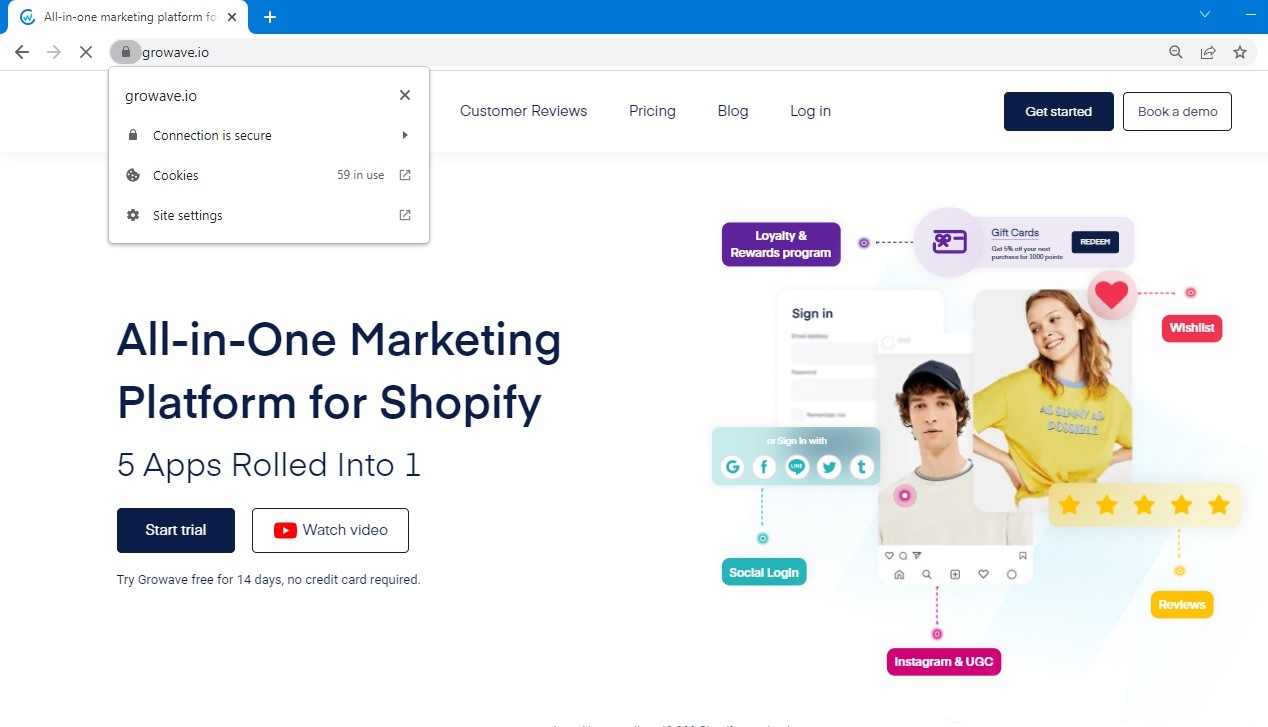Open the zoom magnifier in address bar
The image size is (1268, 727).
[x=1176, y=52]
